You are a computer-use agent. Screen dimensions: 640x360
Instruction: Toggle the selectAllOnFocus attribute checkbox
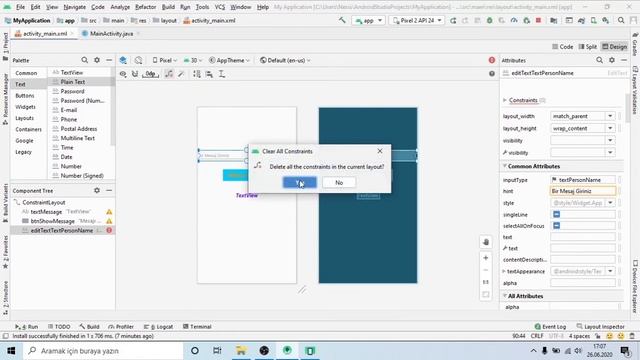(556, 225)
